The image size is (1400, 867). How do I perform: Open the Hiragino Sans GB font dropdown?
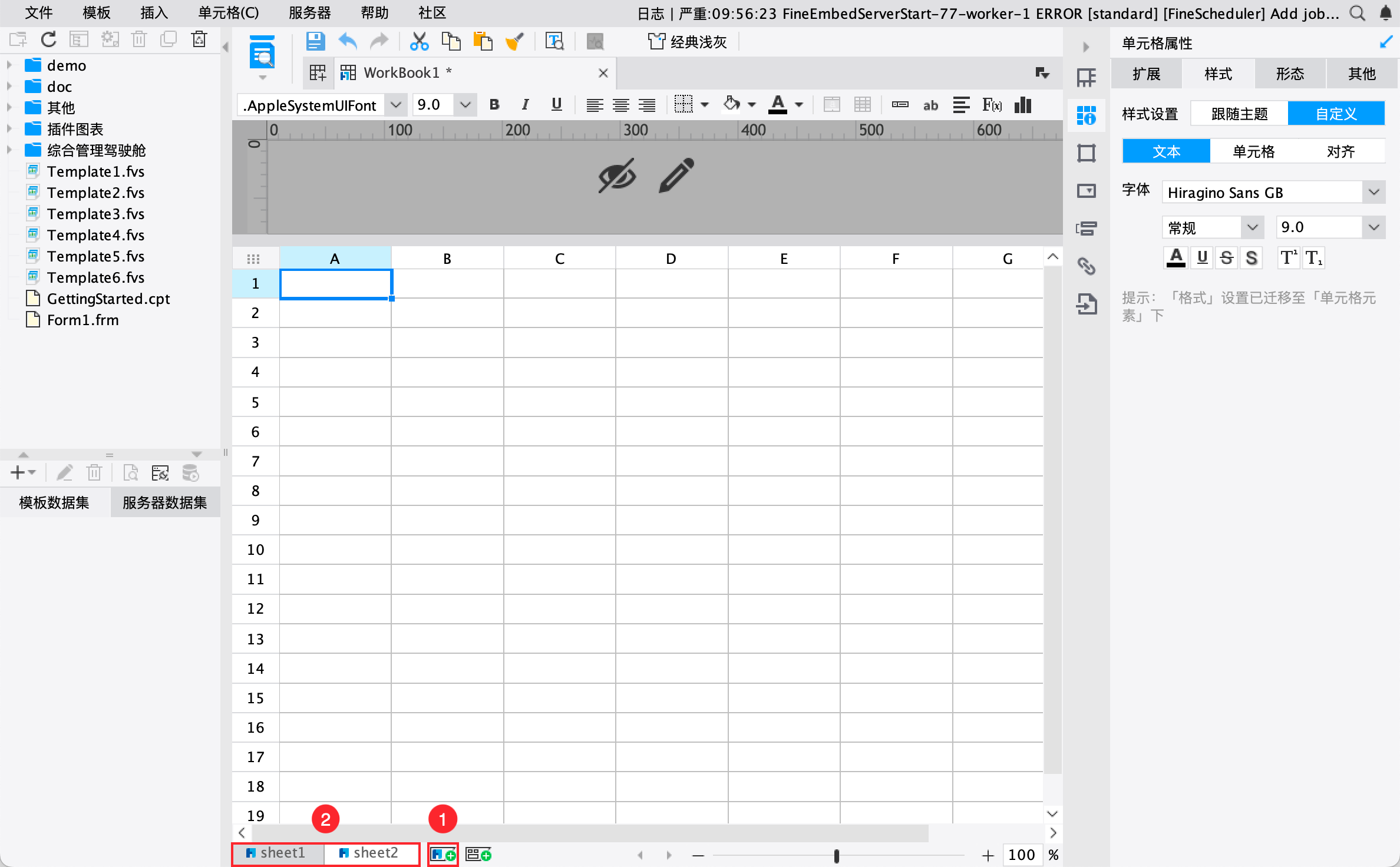click(x=1373, y=193)
